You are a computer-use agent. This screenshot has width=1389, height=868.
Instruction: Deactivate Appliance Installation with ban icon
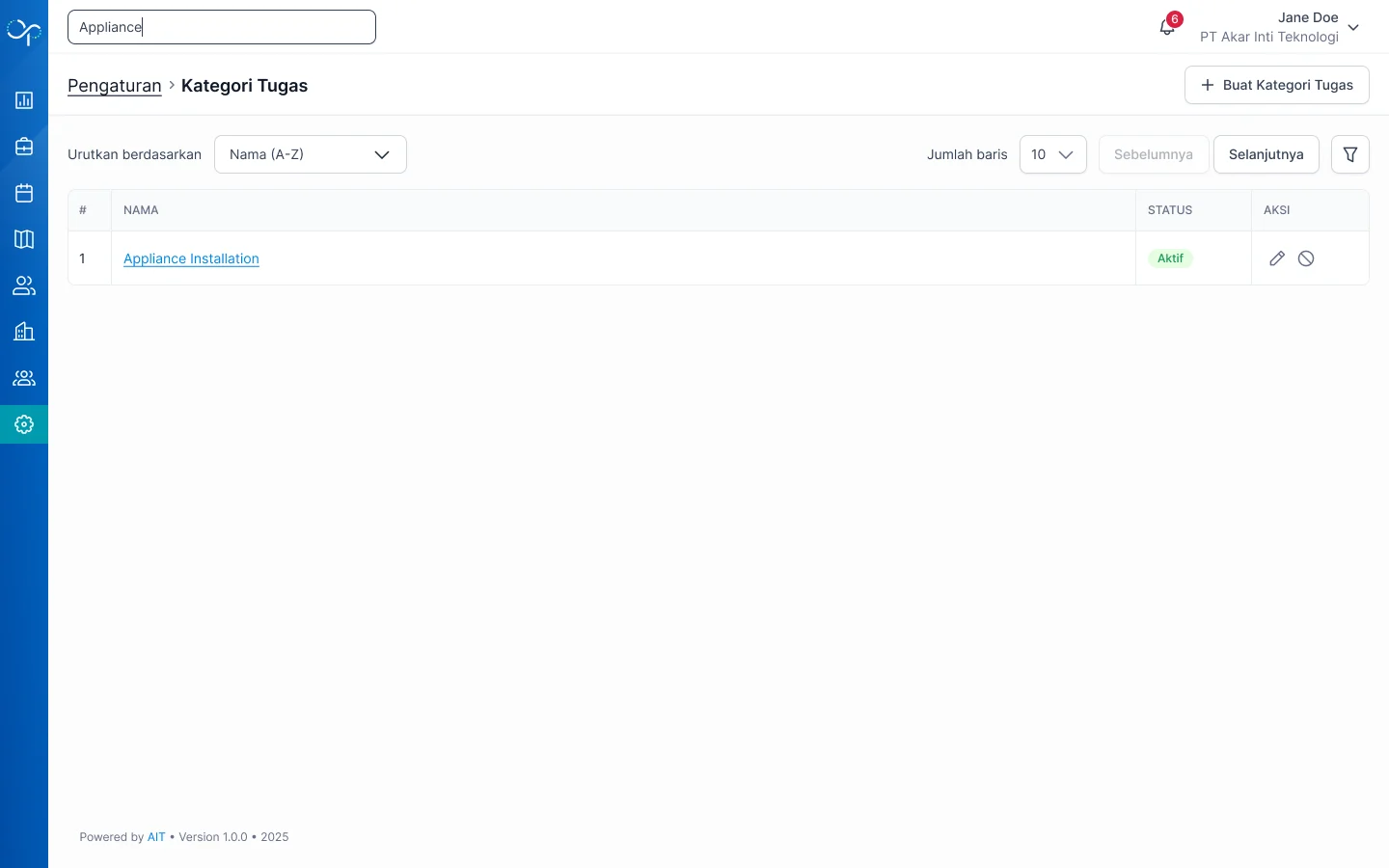[1306, 258]
